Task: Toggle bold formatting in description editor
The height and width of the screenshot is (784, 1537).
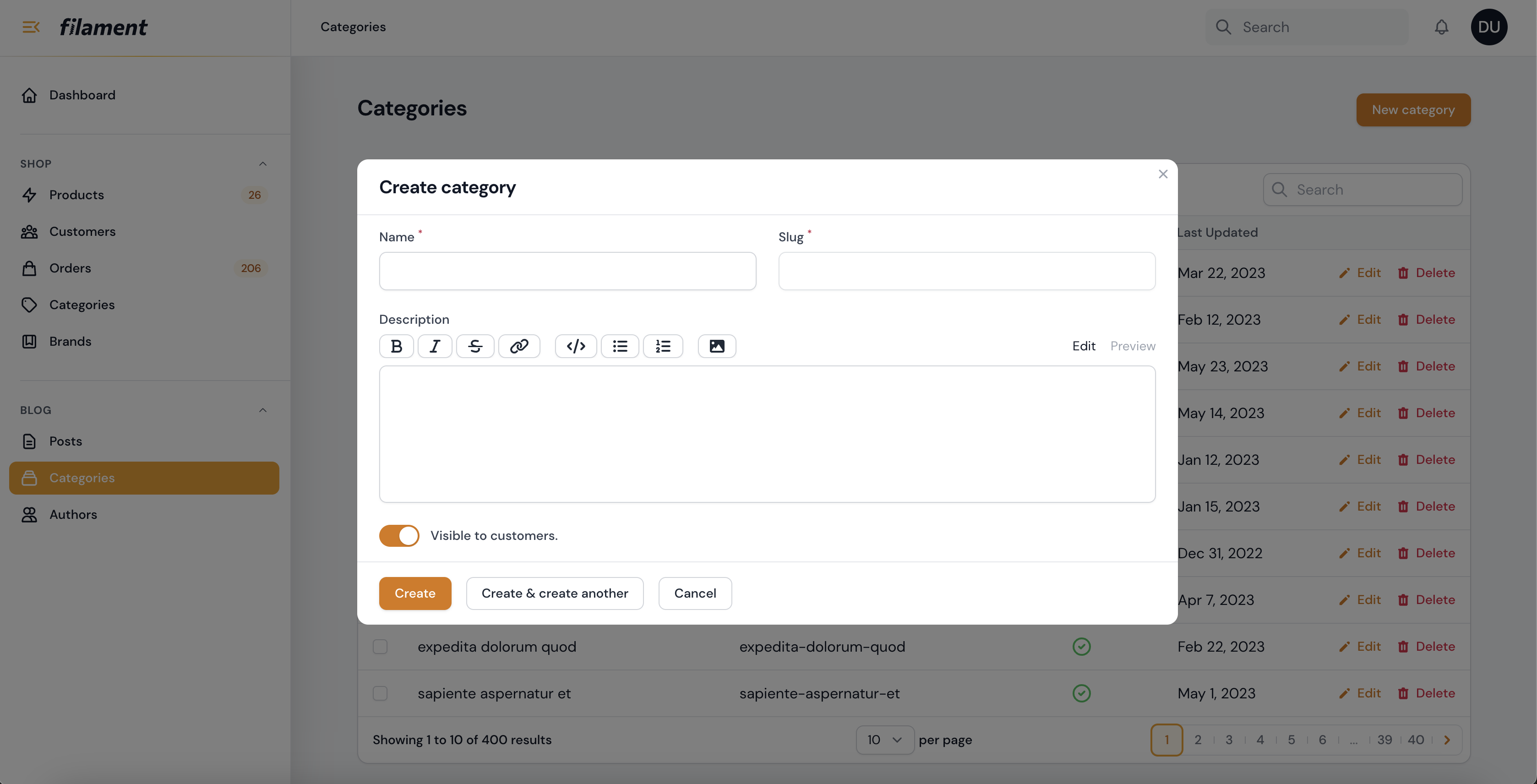Action: coord(396,346)
